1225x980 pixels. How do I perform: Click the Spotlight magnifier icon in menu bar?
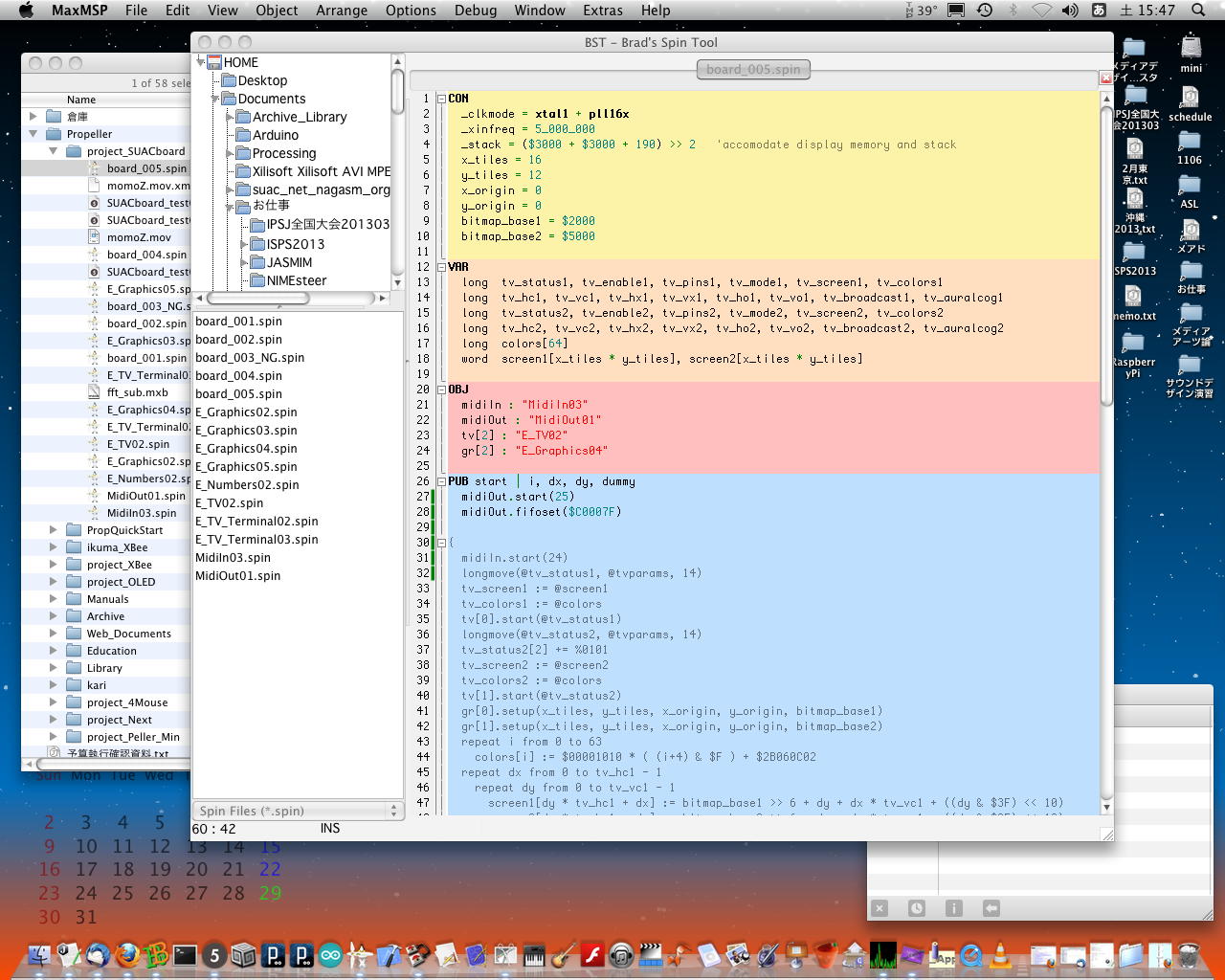point(1198,11)
